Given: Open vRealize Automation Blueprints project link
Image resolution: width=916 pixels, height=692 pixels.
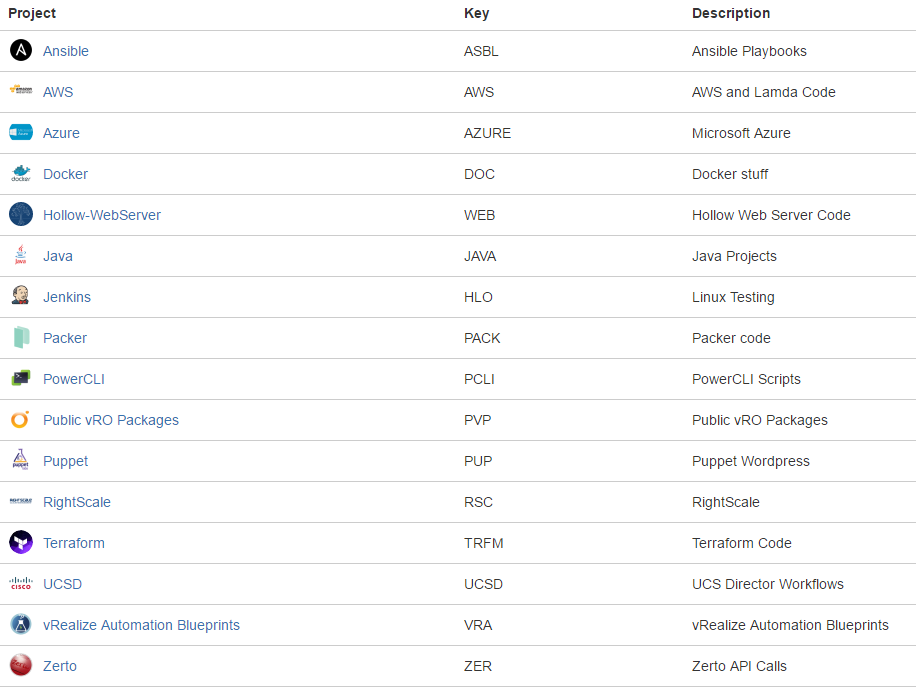Looking at the screenshot, I should 141,625.
